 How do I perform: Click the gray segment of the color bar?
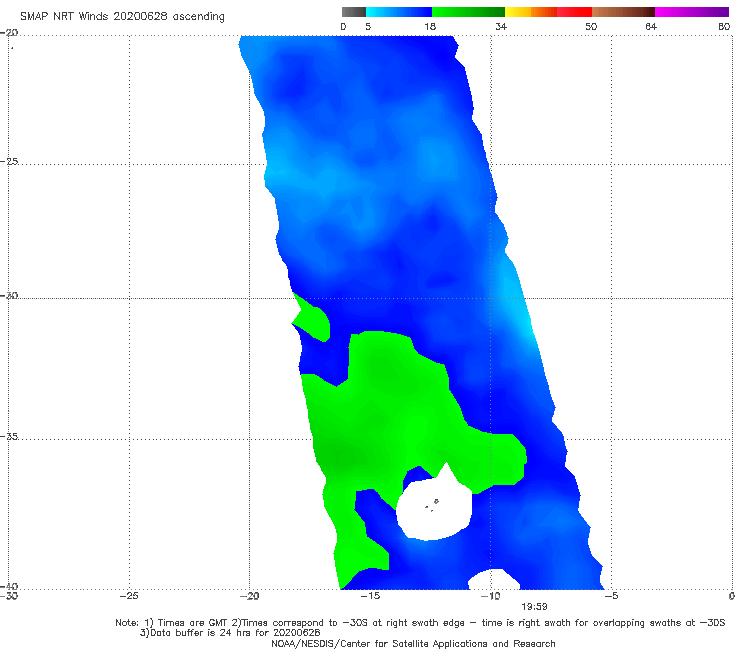pyautogui.click(x=354, y=12)
